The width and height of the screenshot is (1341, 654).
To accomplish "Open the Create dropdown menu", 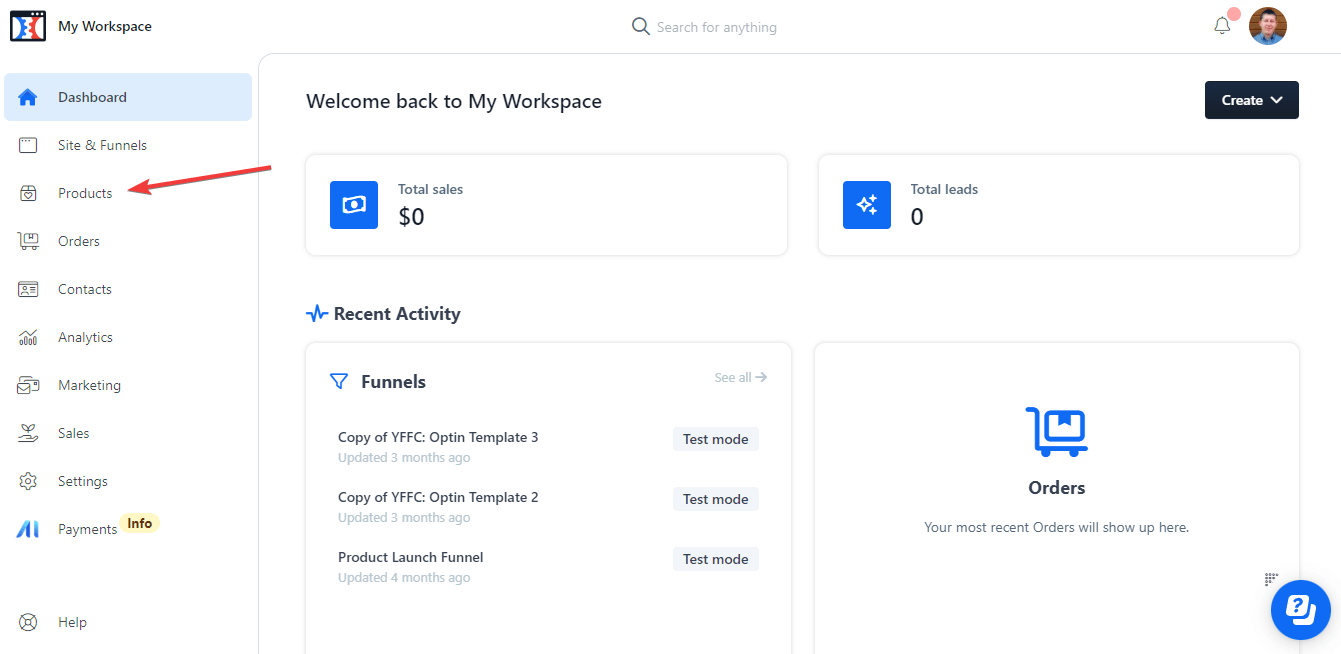I will 1251,100.
